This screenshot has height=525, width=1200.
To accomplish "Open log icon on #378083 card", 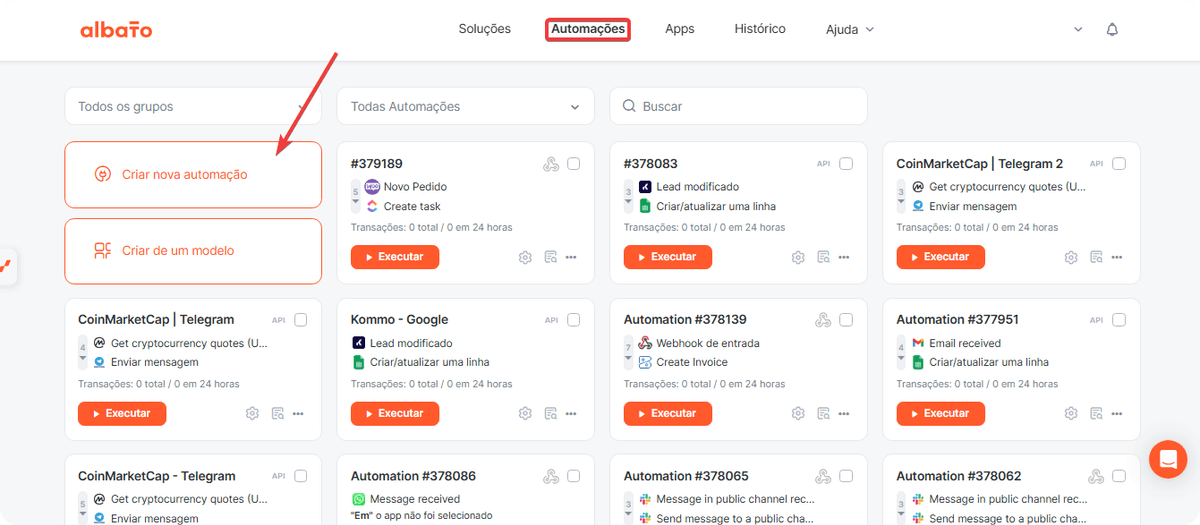I will pos(821,257).
